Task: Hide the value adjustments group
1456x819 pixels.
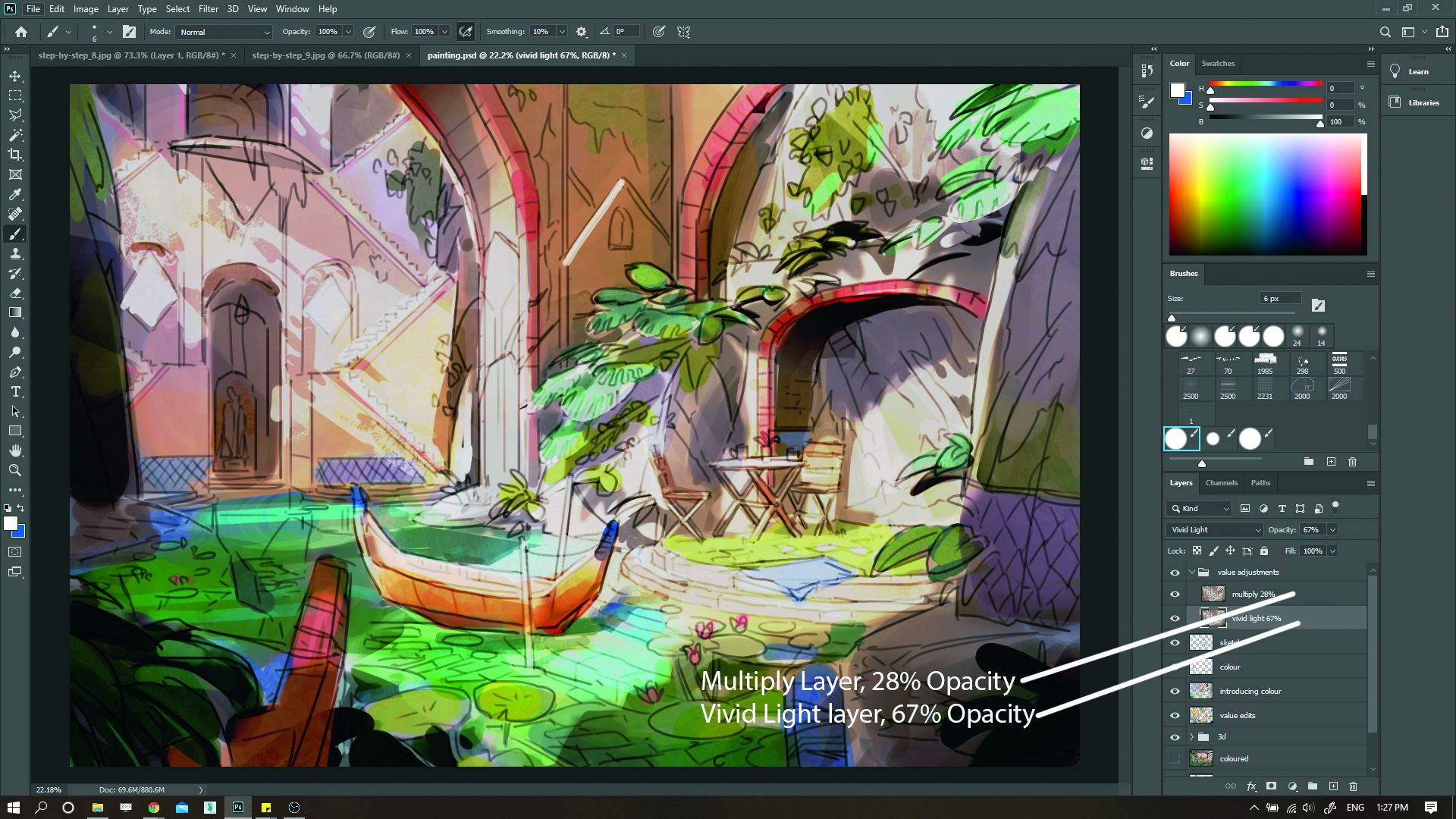Action: [1175, 573]
